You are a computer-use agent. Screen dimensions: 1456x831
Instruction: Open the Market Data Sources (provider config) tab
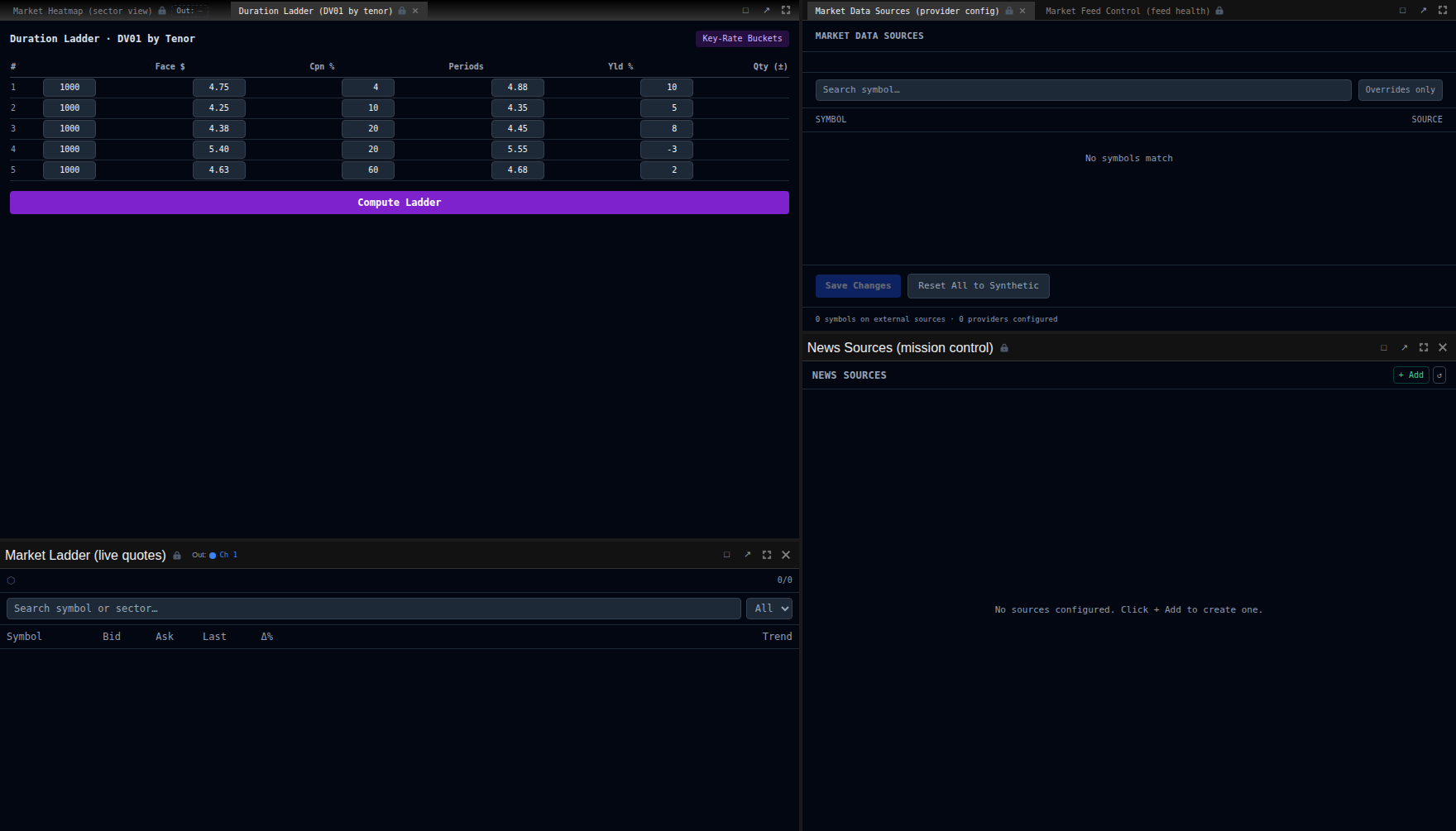point(907,11)
